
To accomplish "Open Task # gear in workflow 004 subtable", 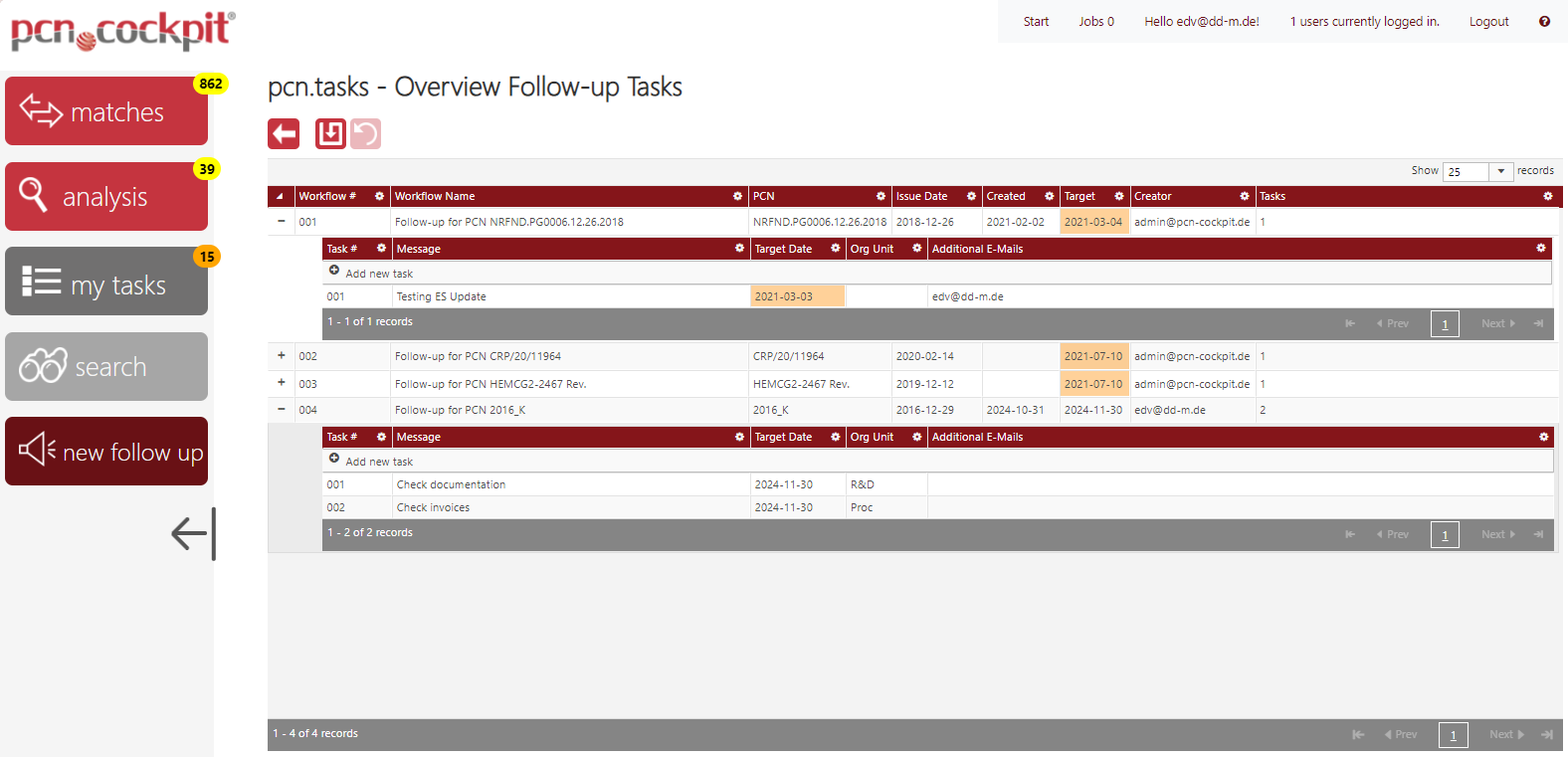I will [381, 436].
